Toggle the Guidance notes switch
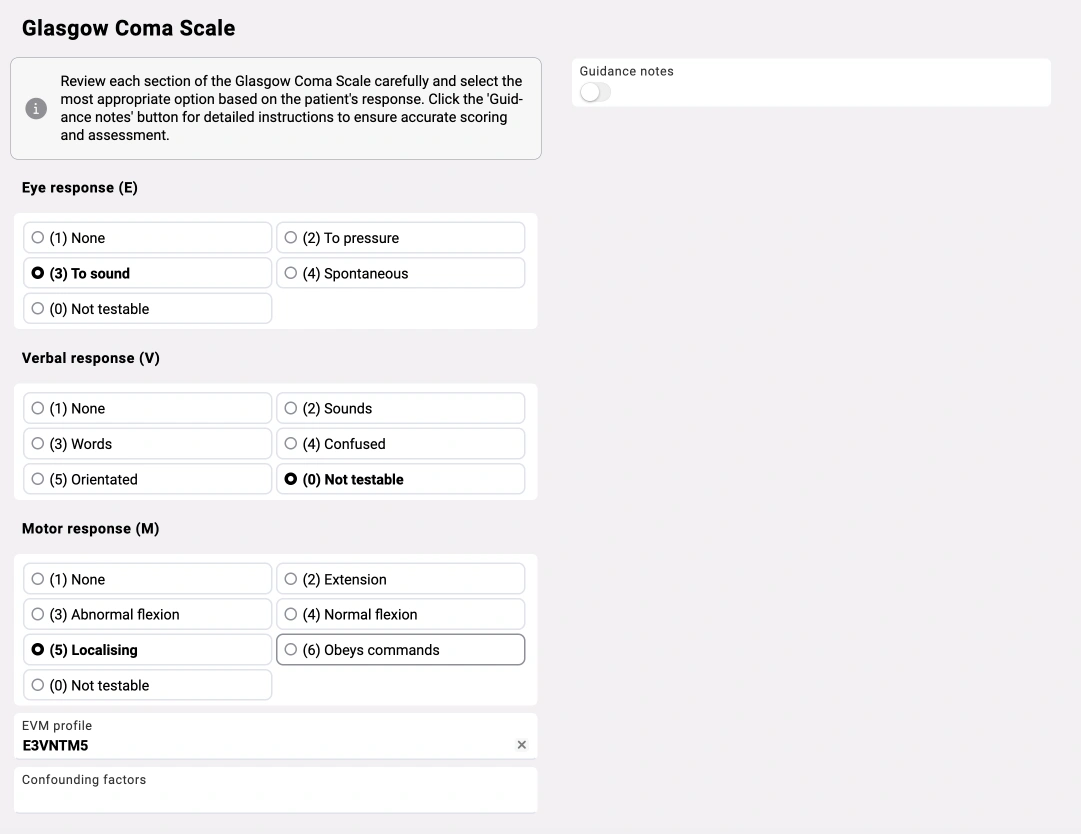The image size is (1081, 834). tap(594, 92)
